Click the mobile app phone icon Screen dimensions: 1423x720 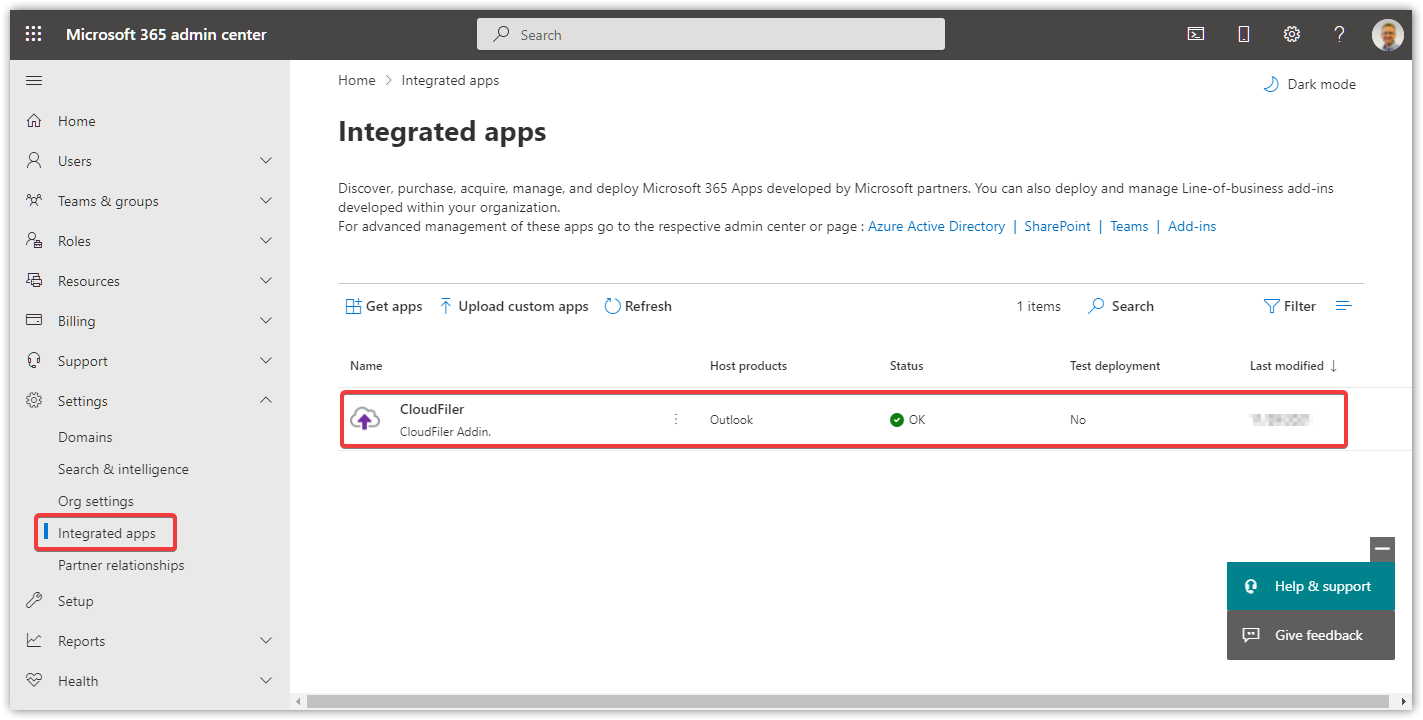click(1244, 34)
